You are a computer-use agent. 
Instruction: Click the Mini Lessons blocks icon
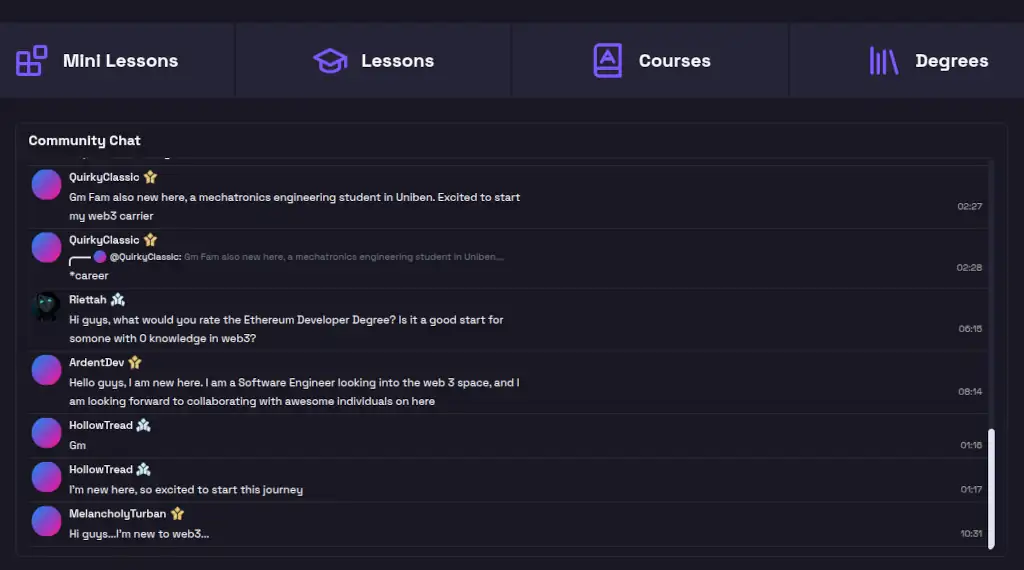pos(31,61)
